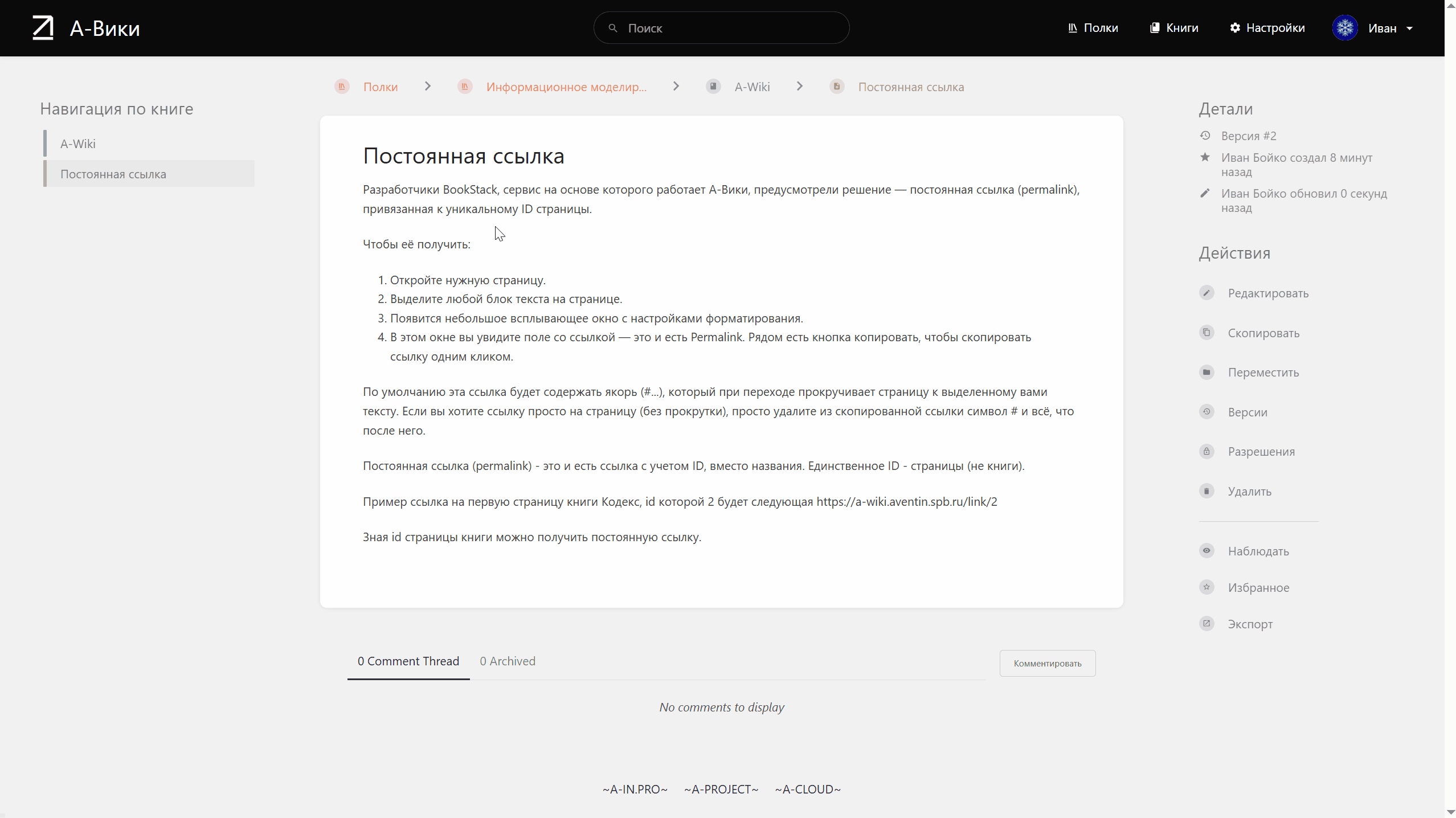
Task: Switch to 0 Comment Thread tab
Action: [x=408, y=661]
